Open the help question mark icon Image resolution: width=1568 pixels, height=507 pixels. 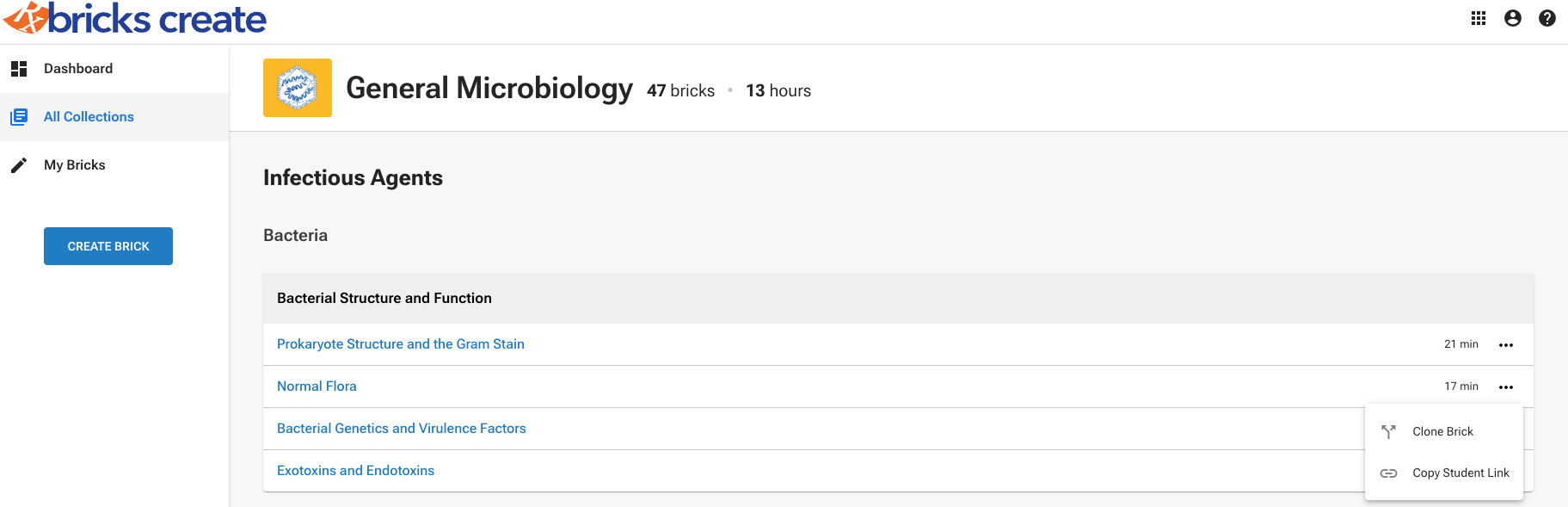(x=1547, y=17)
